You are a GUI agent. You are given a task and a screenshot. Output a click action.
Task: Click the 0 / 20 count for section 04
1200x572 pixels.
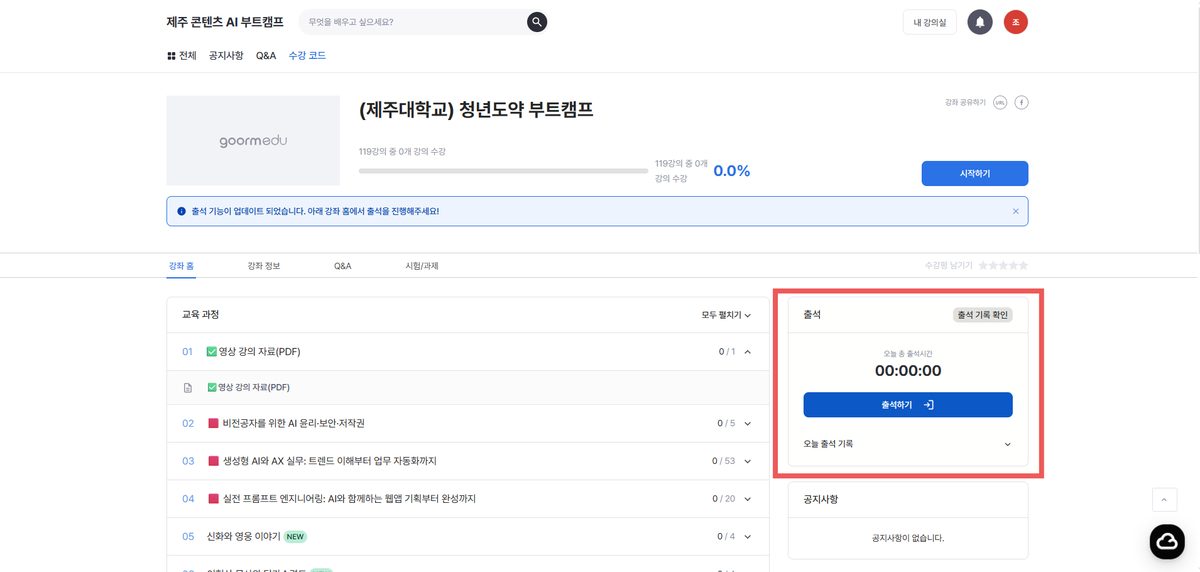[x=724, y=498]
